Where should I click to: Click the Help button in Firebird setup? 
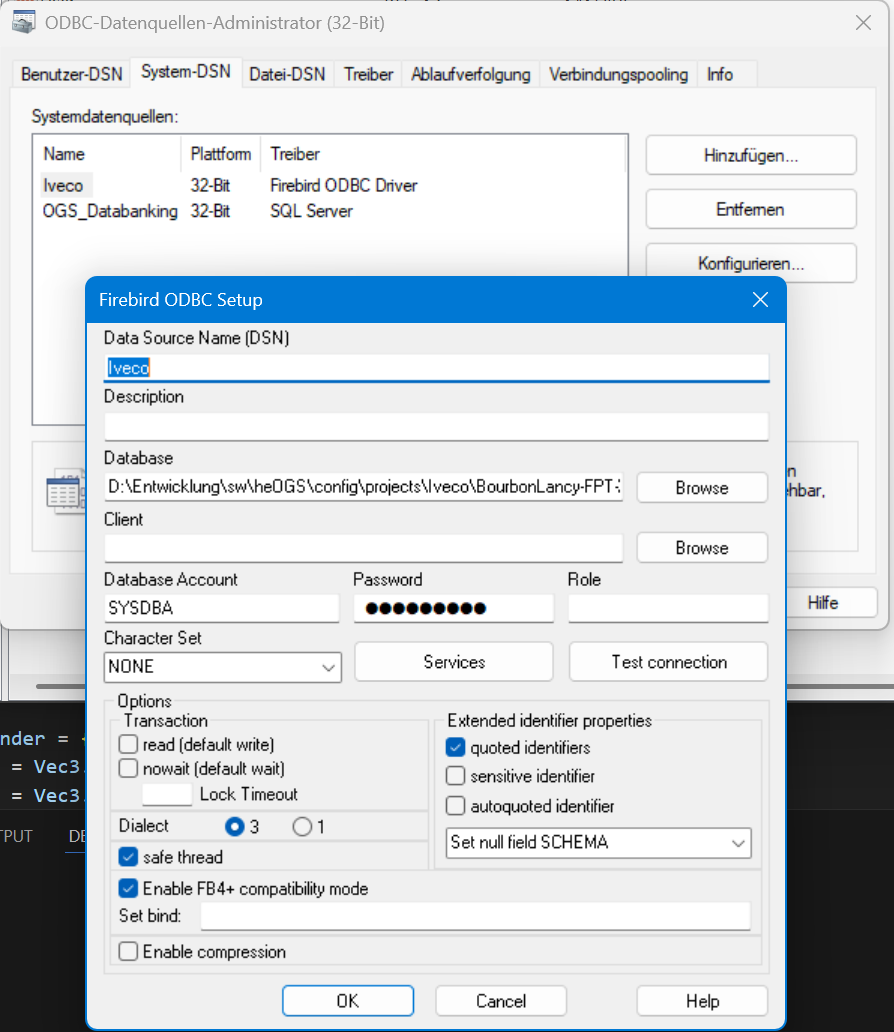click(702, 1001)
